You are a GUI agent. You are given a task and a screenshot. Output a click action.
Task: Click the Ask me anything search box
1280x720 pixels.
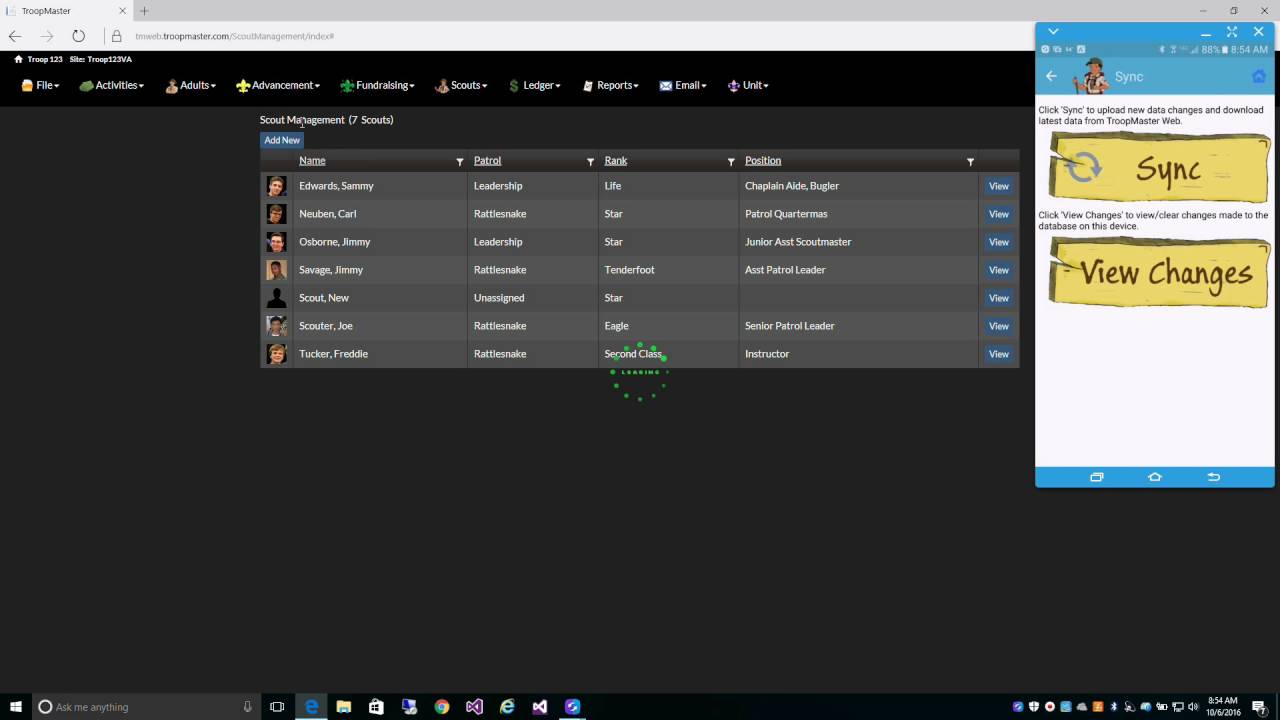[146, 707]
